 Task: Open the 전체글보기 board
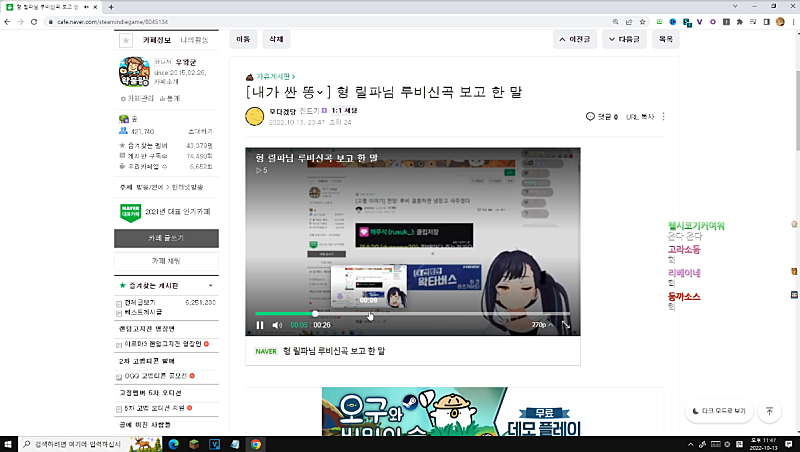click(x=140, y=303)
